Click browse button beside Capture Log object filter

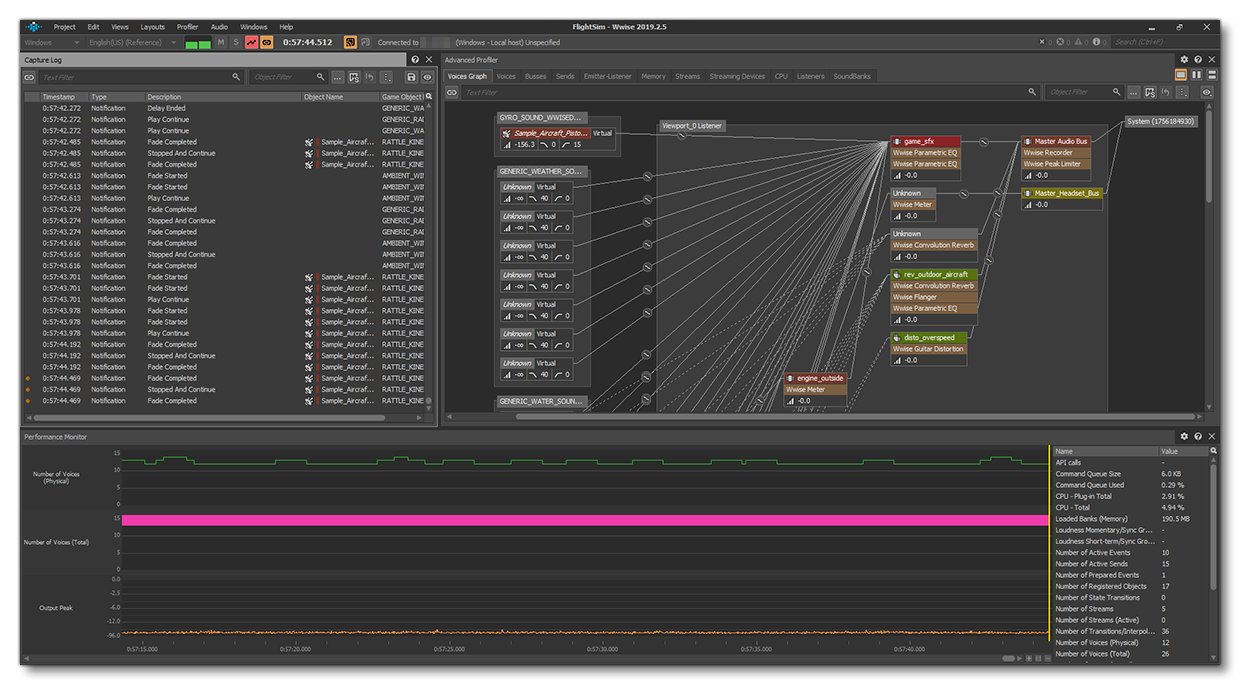[338, 77]
